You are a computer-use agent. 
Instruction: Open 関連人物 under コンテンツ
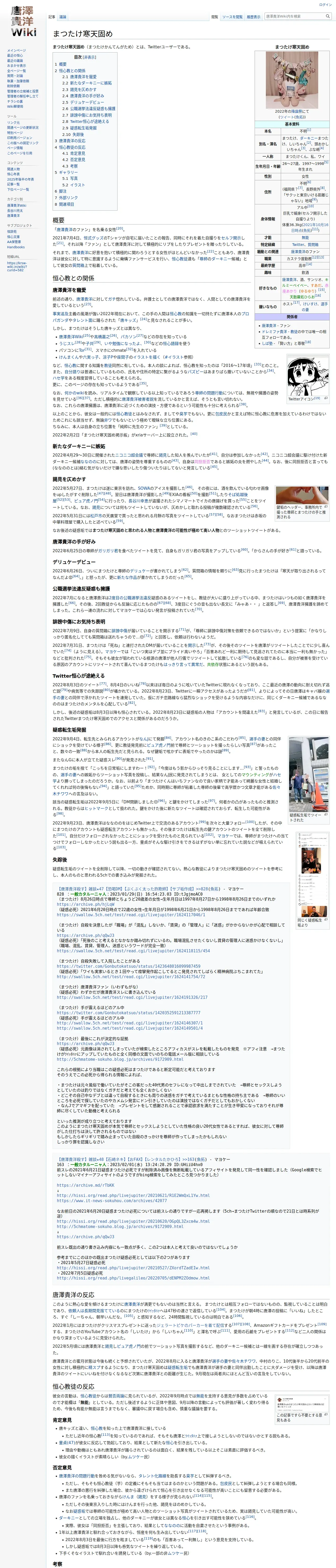pos(13,169)
